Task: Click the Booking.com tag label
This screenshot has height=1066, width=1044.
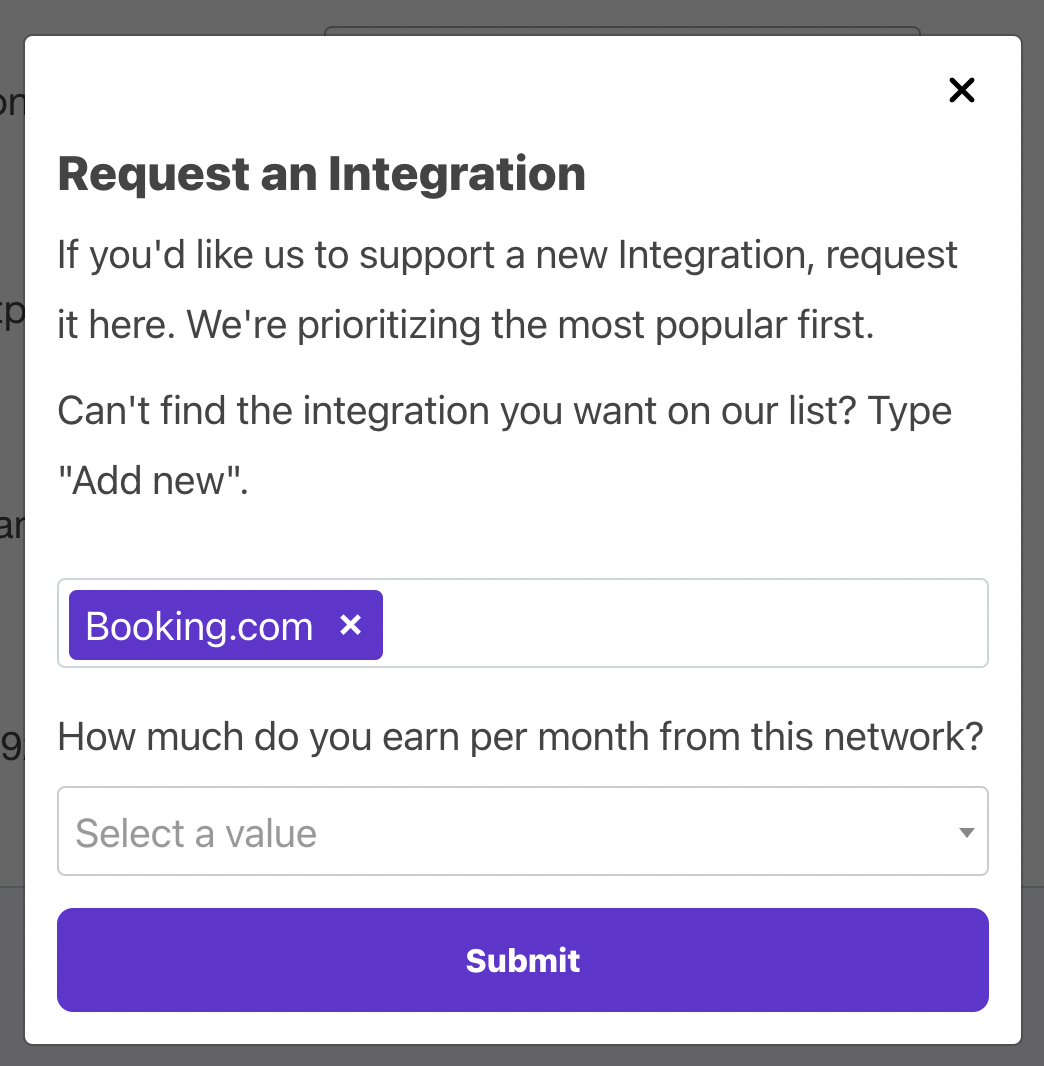Action: (198, 625)
